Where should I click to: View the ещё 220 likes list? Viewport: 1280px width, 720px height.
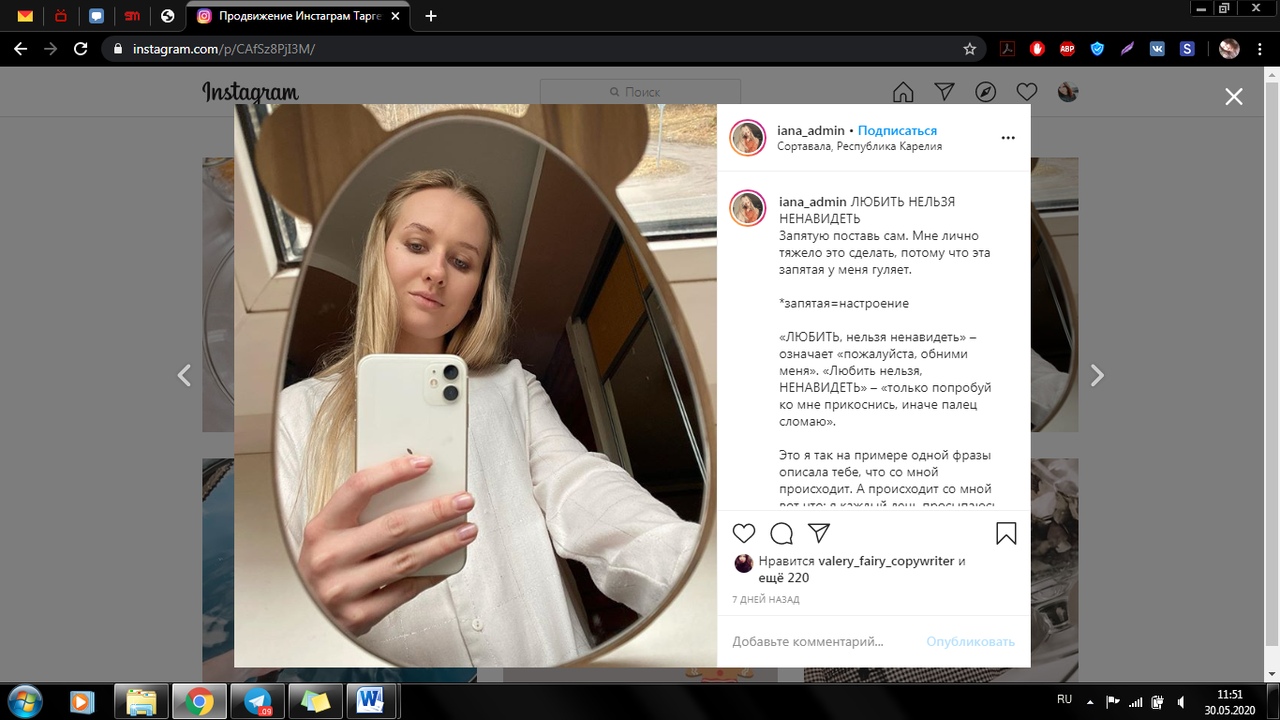pos(784,578)
